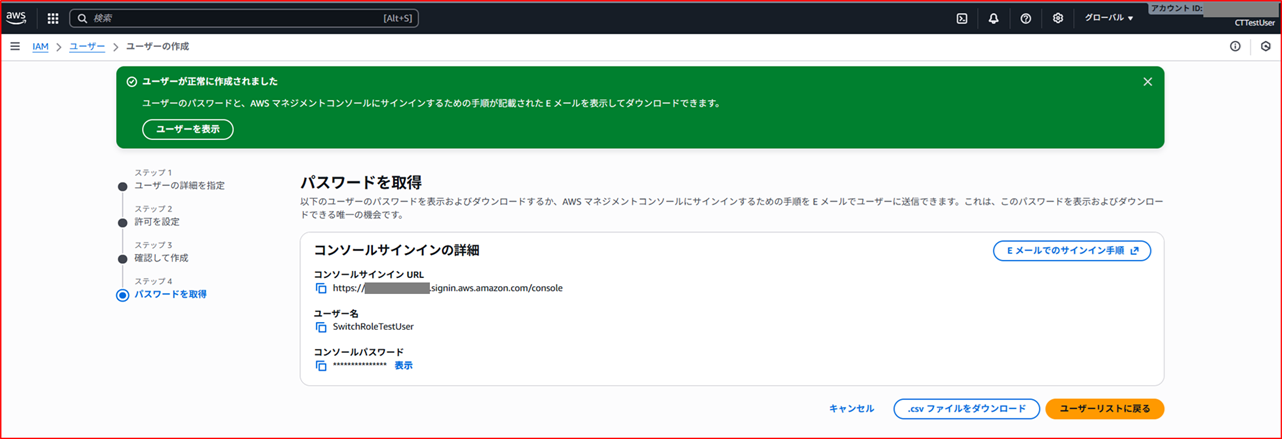Click the ユーザーの作成 breadcrumb text

click(157, 46)
